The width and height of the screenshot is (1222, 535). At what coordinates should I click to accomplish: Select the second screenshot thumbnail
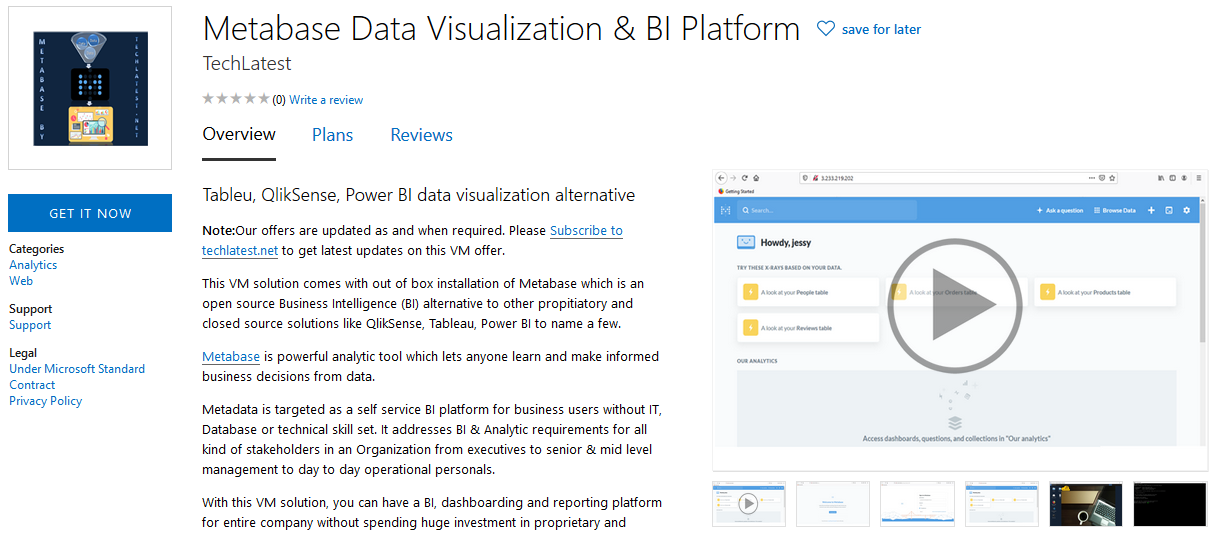tap(833, 503)
